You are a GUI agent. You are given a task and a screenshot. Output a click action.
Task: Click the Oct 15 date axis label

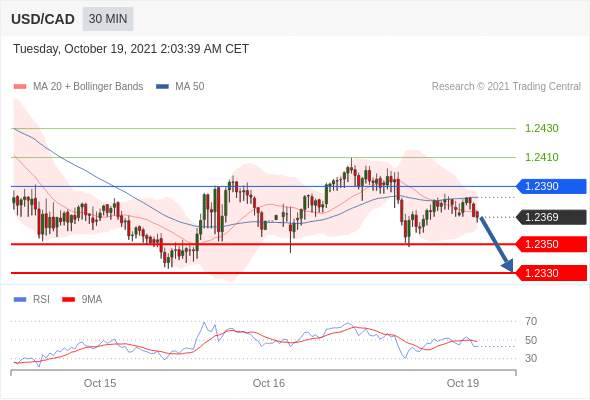click(100, 383)
